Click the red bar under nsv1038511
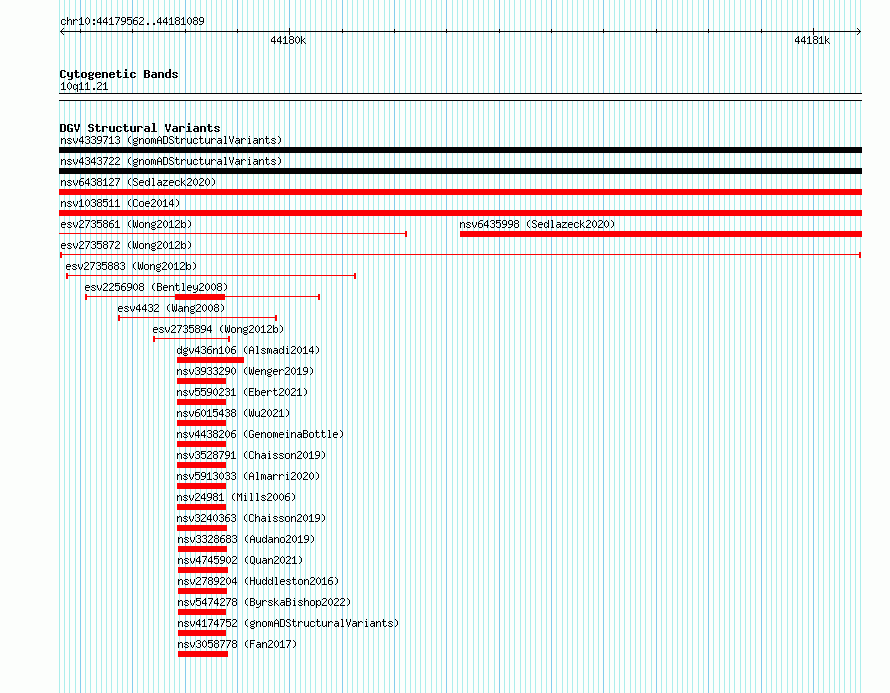This screenshot has width=890, height=693. click(460, 213)
